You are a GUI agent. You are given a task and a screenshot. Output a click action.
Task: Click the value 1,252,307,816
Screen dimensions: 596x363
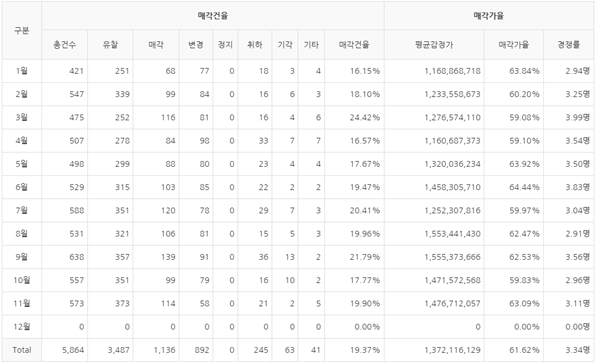pyautogui.click(x=452, y=210)
